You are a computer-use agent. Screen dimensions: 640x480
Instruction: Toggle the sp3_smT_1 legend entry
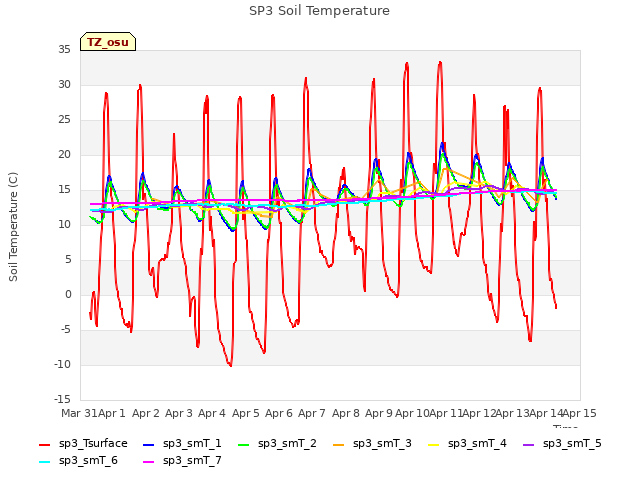coord(182,444)
